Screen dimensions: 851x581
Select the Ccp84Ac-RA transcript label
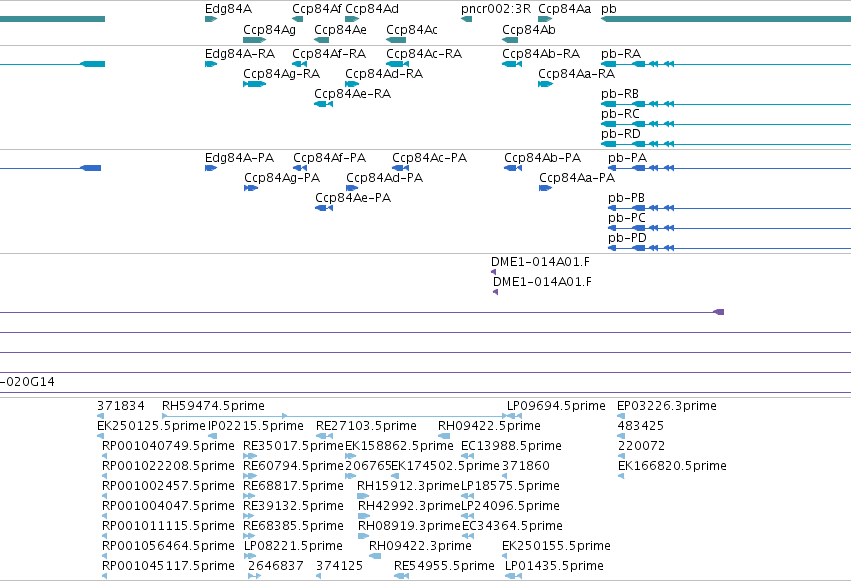(424, 54)
